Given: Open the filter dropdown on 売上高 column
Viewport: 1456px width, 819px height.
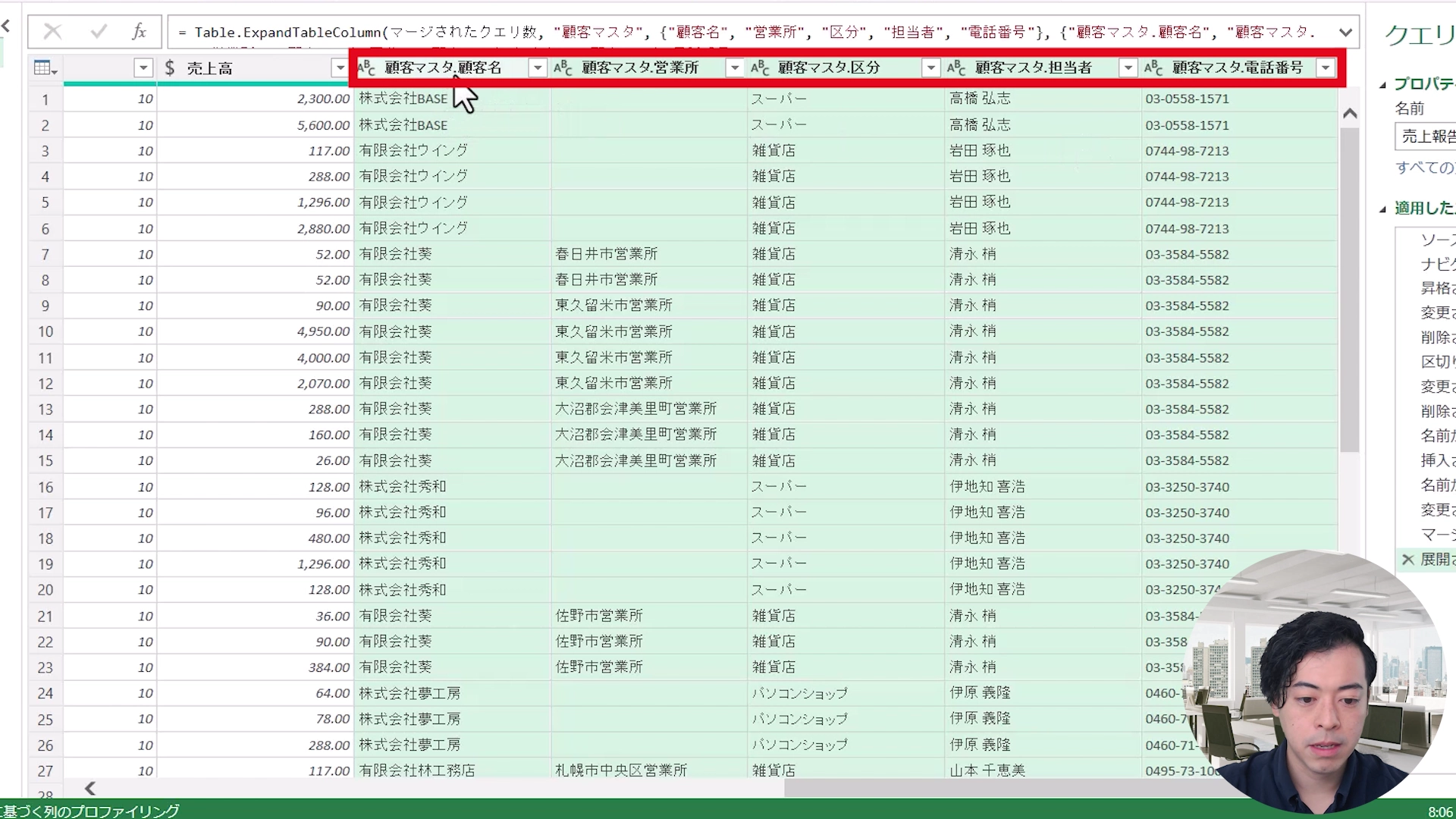Looking at the screenshot, I should [x=340, y=67].
